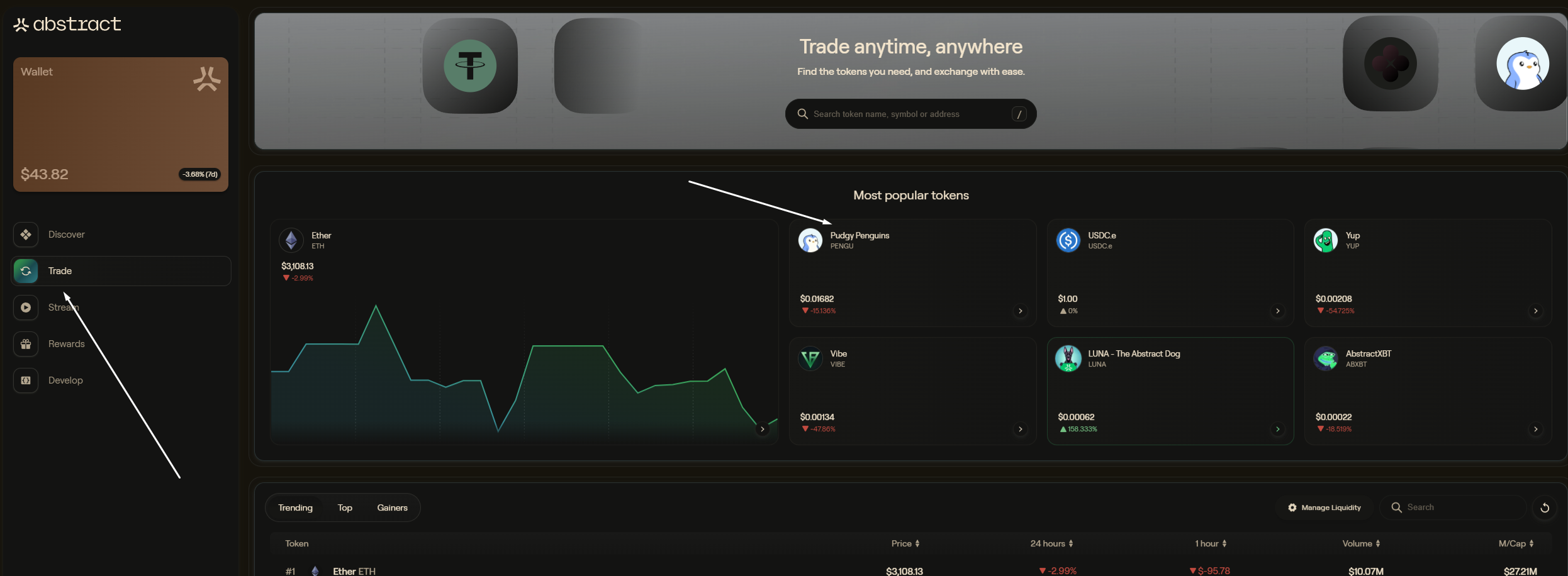Open USDC.e card arrow

pos(1278,311)
